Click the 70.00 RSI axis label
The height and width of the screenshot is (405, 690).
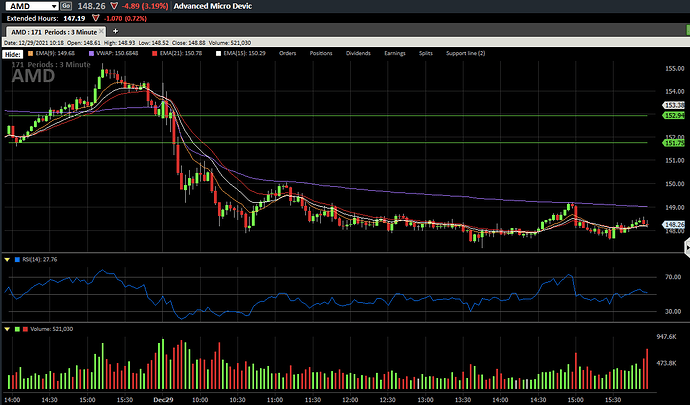(673, 277)
